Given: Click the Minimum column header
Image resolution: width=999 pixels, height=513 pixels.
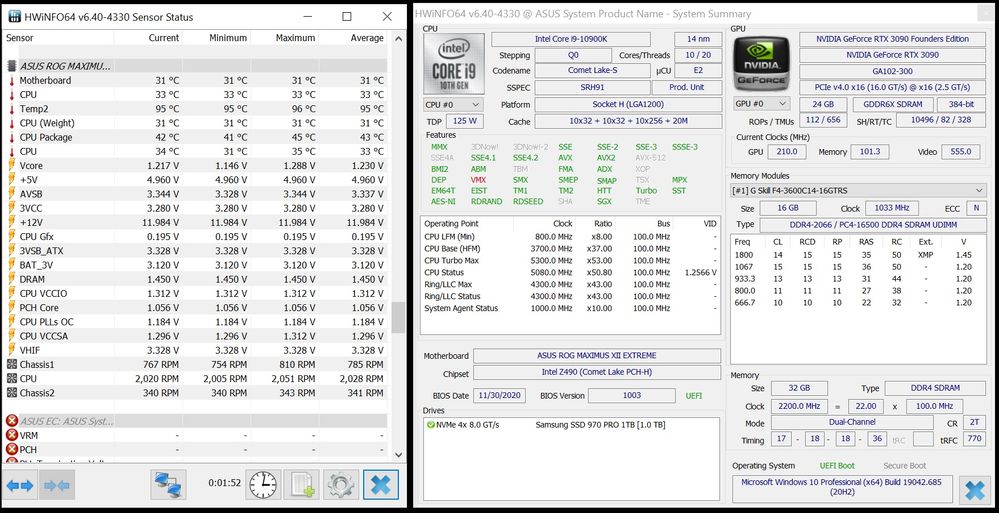Looking at the screenshot, I should (x=217, y=38).
